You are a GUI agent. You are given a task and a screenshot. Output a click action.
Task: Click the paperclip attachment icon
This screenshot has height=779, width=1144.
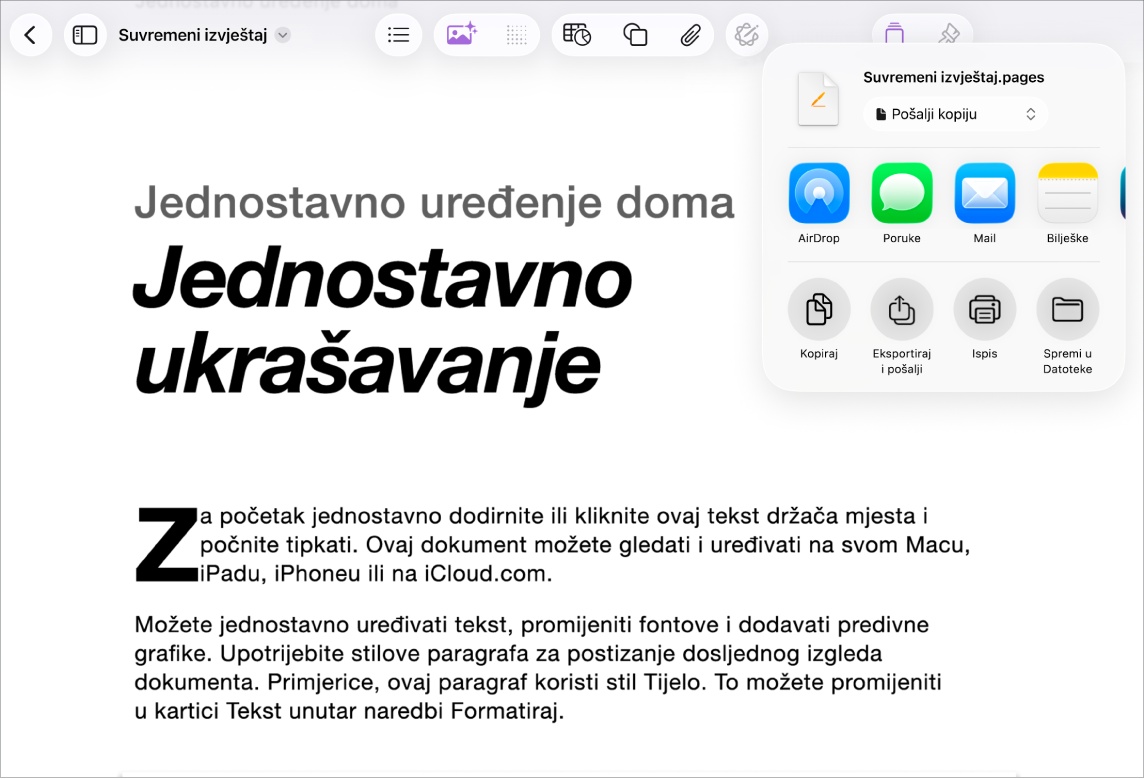tap(690, 35)
